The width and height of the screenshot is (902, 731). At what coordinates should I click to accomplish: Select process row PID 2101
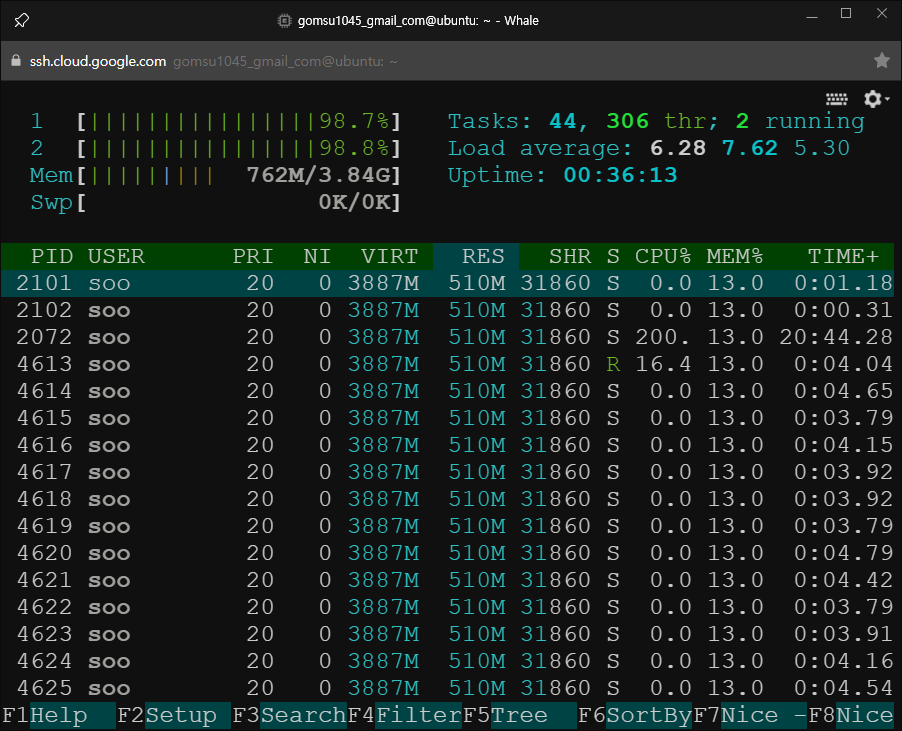(x=448, y=283)
